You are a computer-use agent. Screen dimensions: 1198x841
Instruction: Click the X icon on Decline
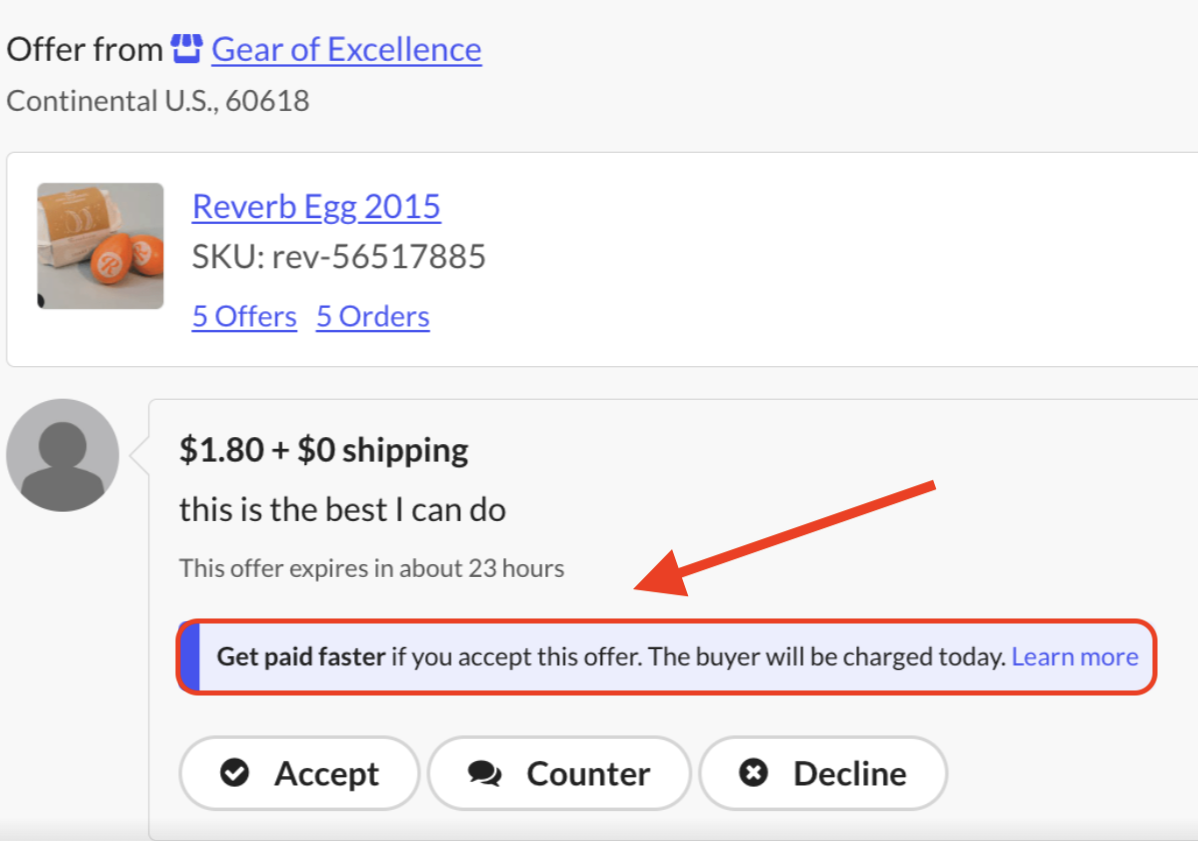click(x=752, y=773)
